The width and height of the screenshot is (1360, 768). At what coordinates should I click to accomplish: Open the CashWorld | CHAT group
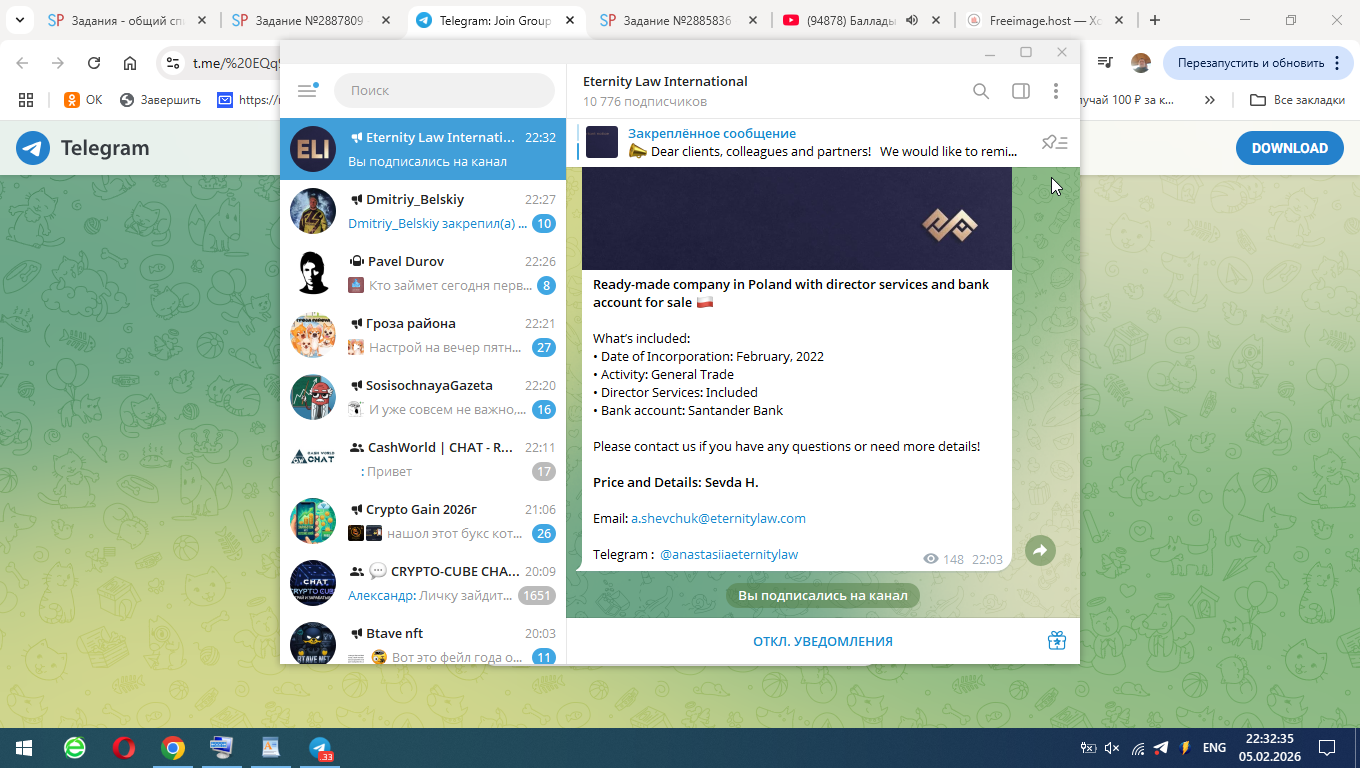coord(423,459)
